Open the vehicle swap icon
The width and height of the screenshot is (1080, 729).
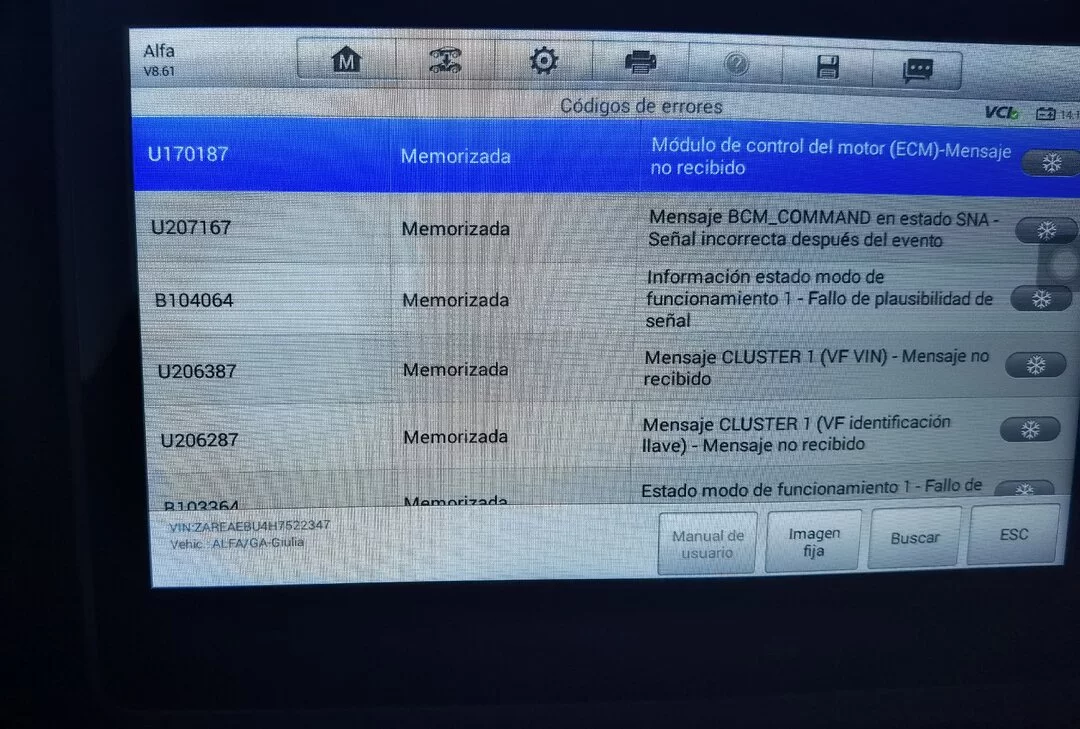[x=446, y=61]
